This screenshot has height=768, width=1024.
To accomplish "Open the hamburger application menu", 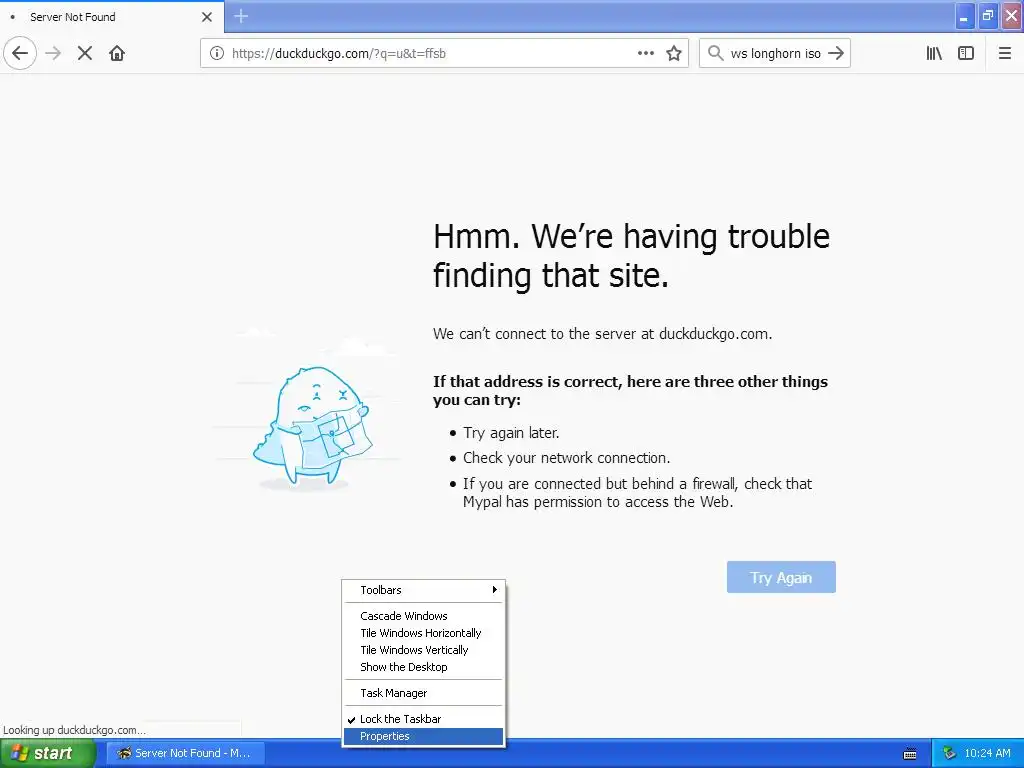I will tap(1004, 53).
